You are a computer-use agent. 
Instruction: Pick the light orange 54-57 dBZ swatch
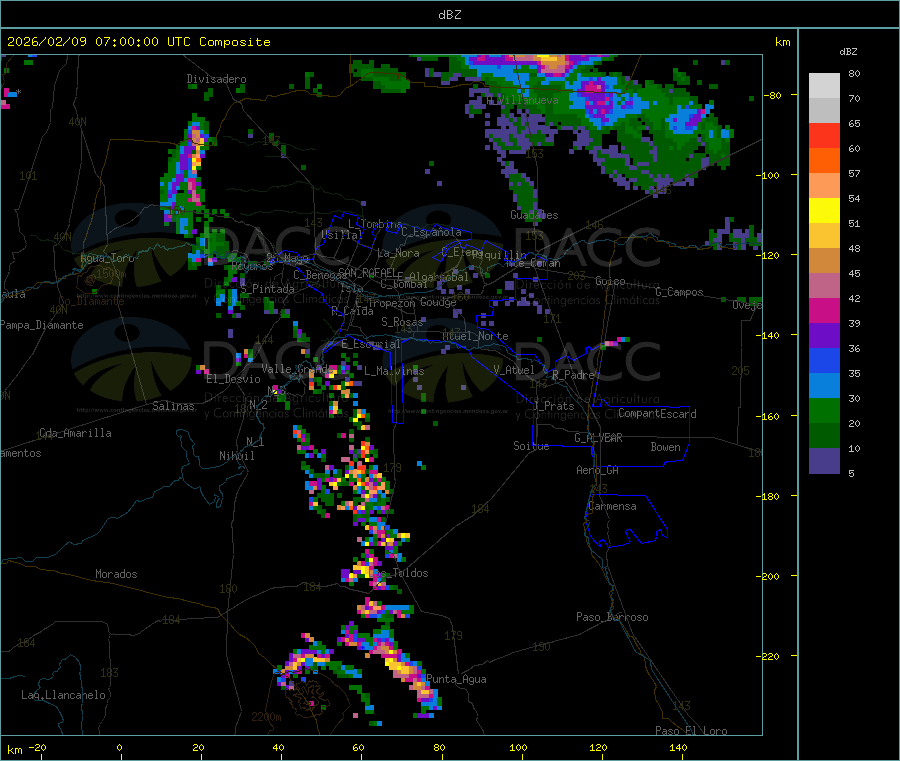click(x=824, y=185)
